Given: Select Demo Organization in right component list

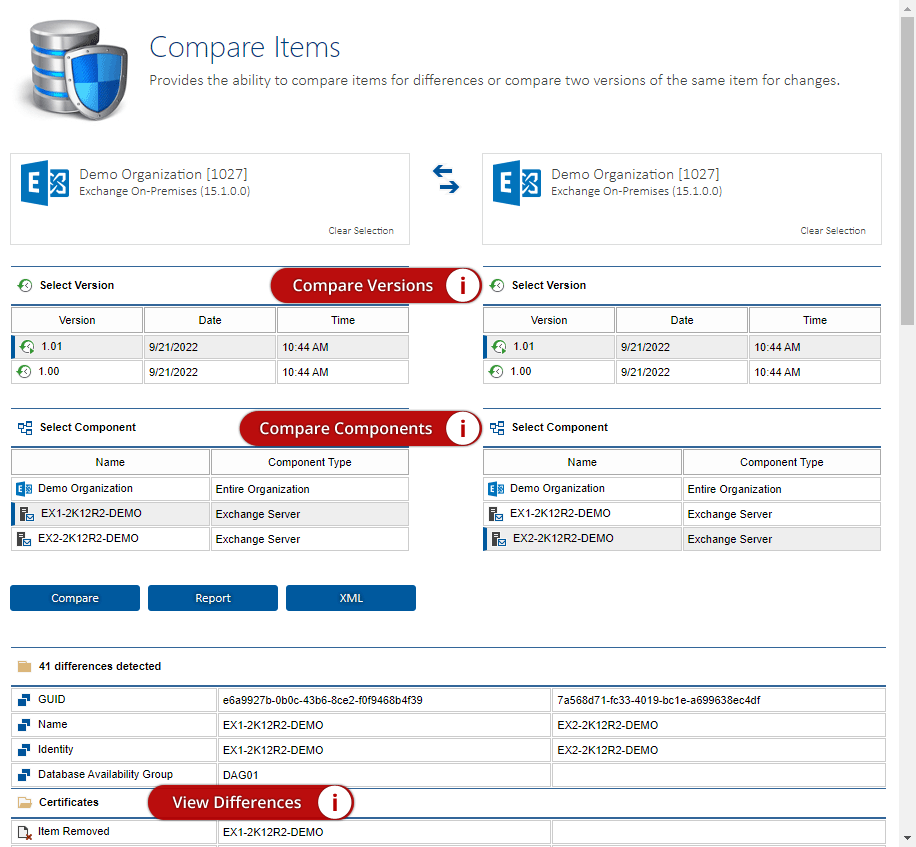Looking at the screenshot, I should 682,489.
